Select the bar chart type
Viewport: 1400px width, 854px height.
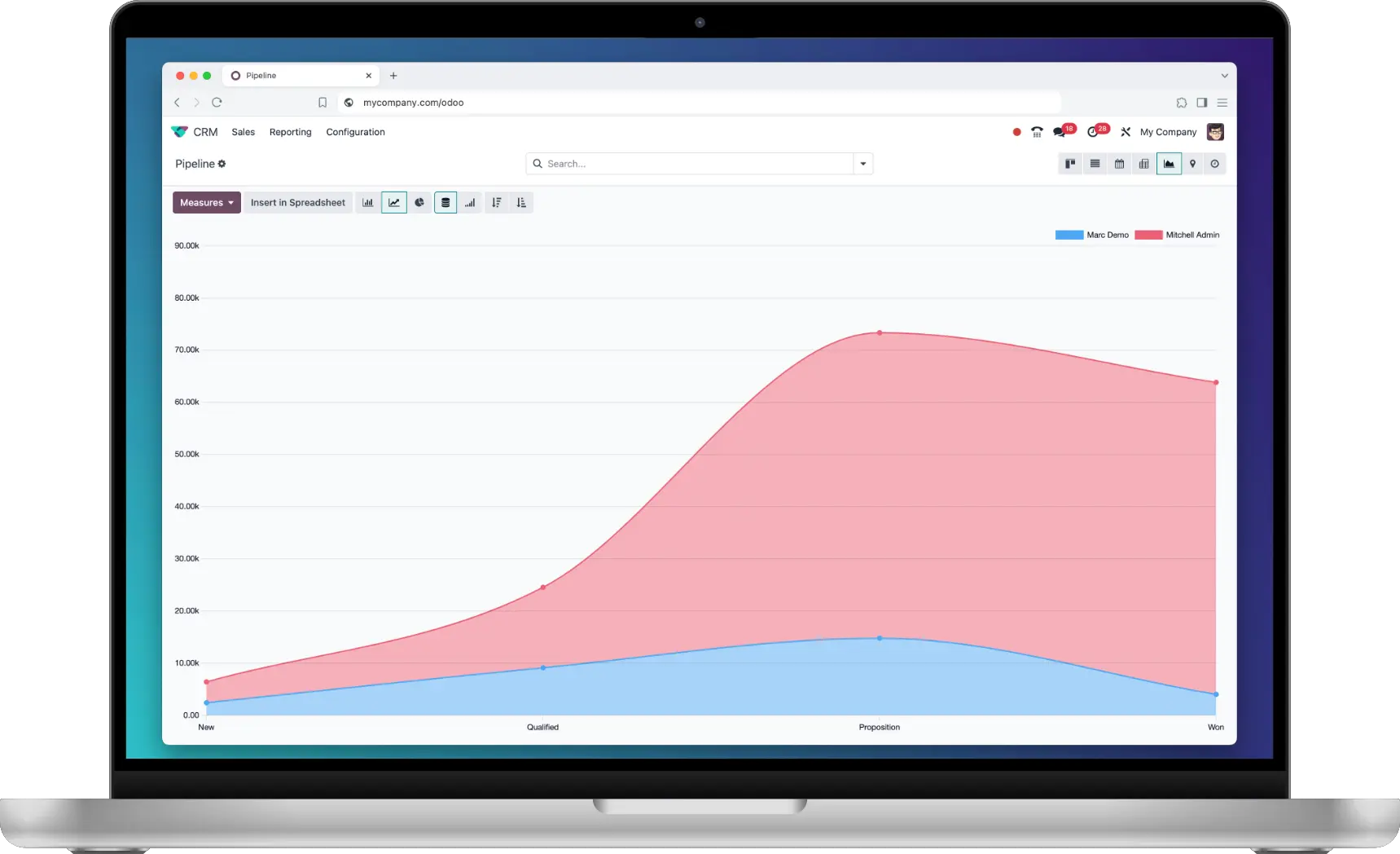tap(368, 203)
